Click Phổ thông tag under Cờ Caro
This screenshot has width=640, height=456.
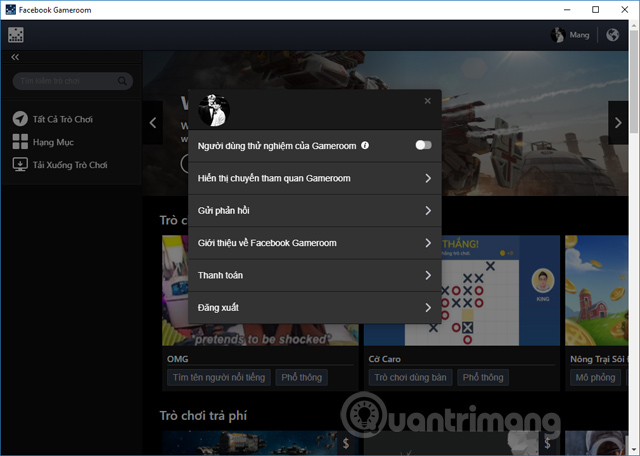click(483, 378)
